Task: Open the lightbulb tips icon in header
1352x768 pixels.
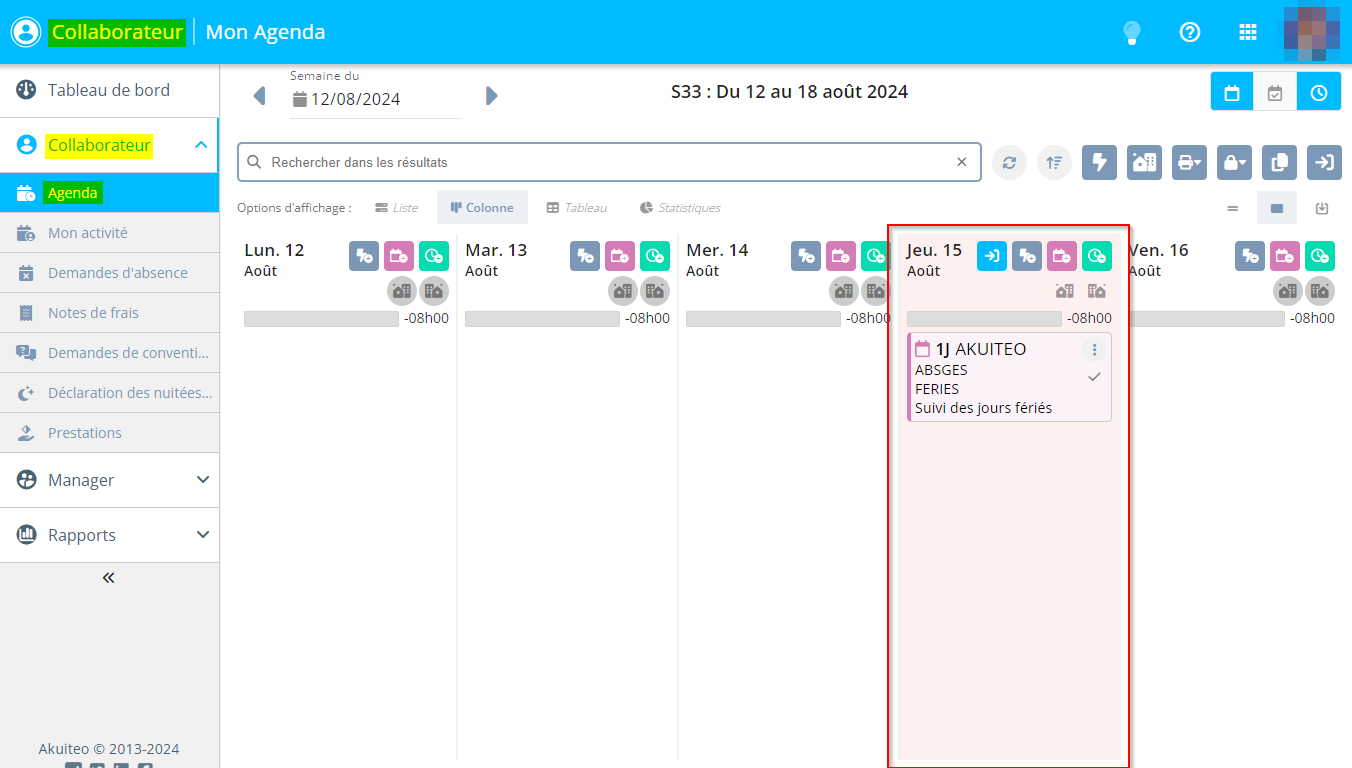Action: pyautogui.click(x=1131, y=32)
